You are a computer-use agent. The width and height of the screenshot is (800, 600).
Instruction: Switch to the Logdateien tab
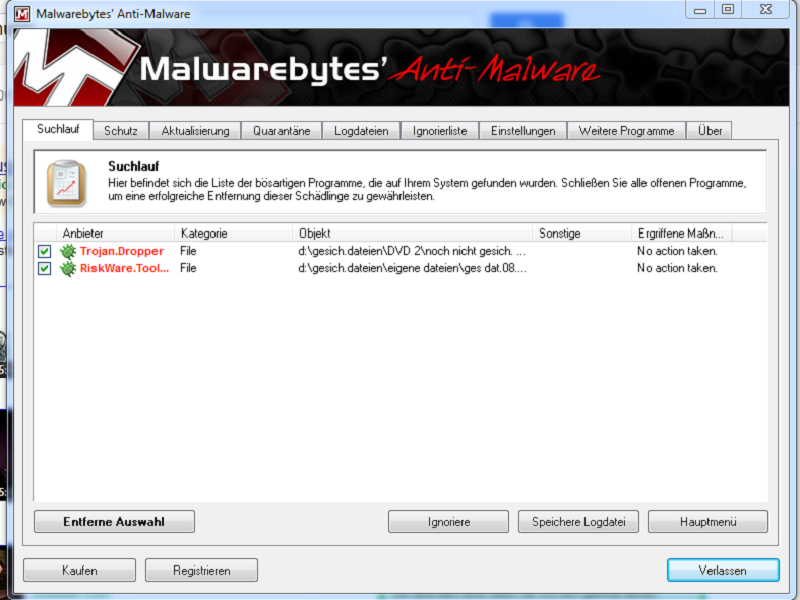[361, 131]
